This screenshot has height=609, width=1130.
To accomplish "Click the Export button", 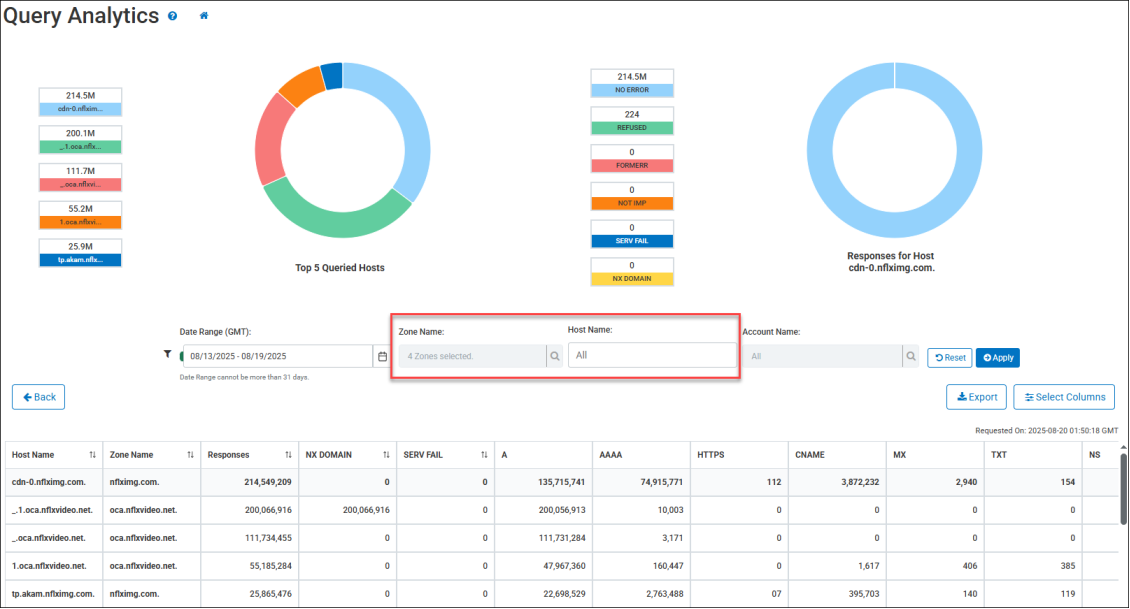I will coord(976,397).
